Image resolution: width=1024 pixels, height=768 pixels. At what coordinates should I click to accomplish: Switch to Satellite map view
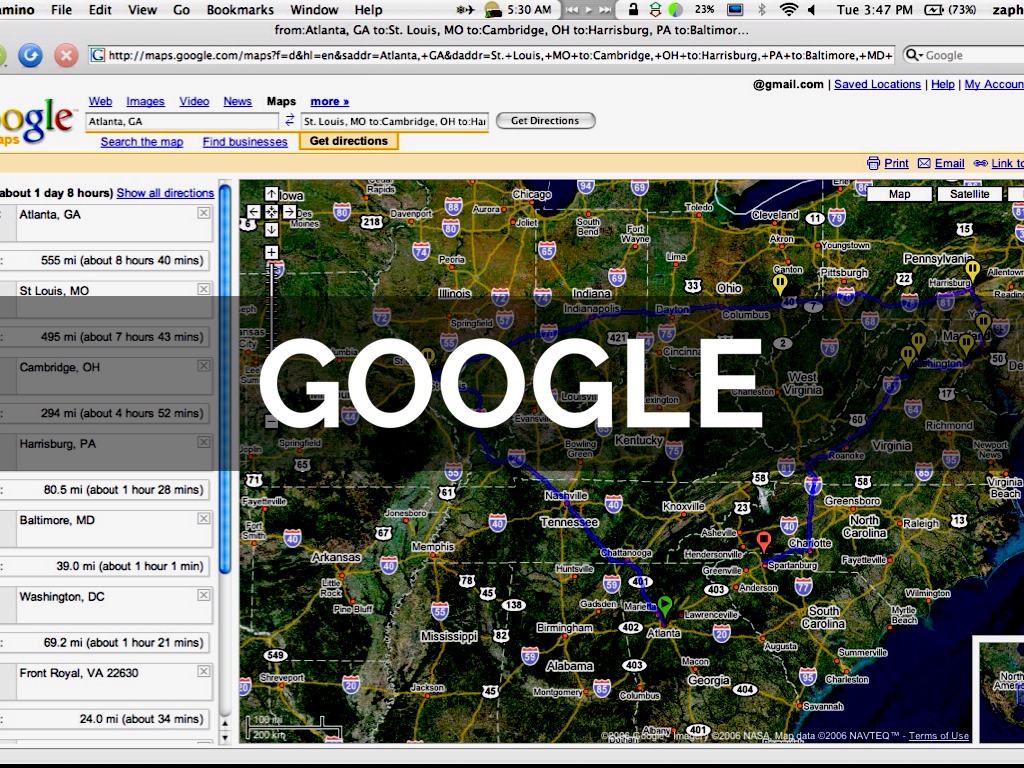969,194
